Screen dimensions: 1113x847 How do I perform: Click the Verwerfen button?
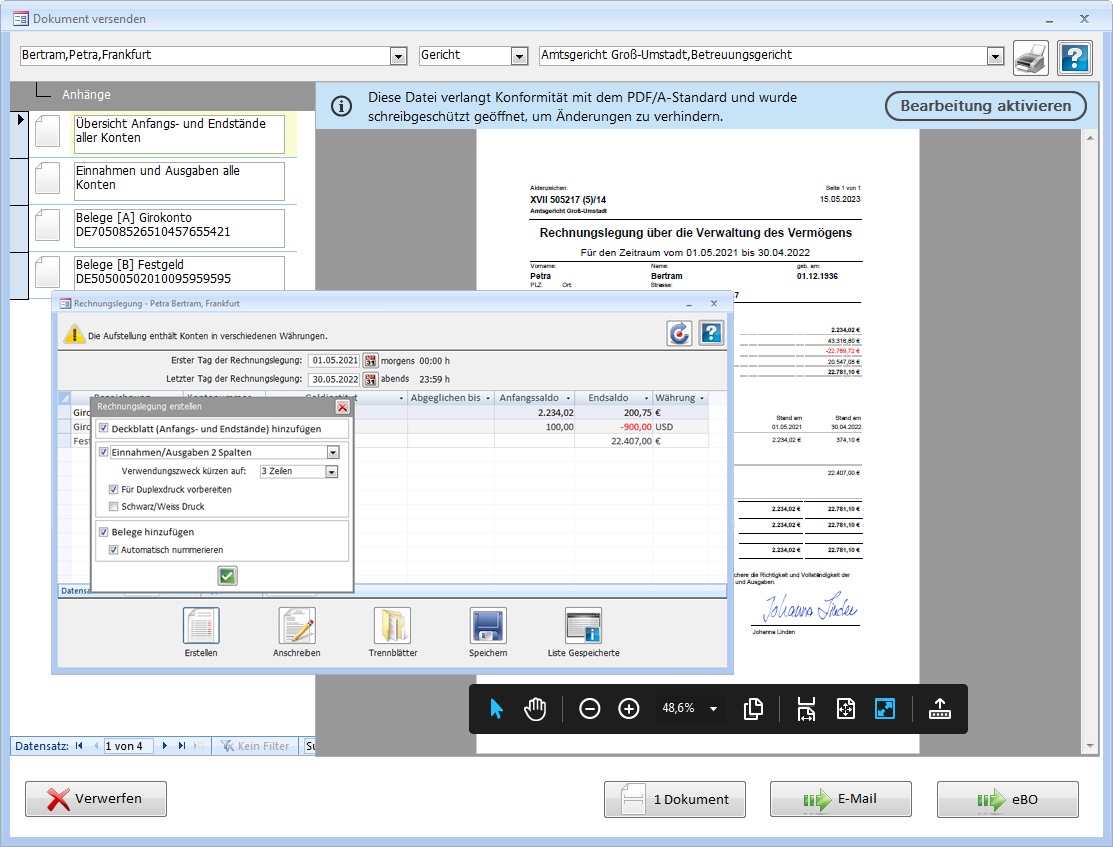[x=96, y=799]
